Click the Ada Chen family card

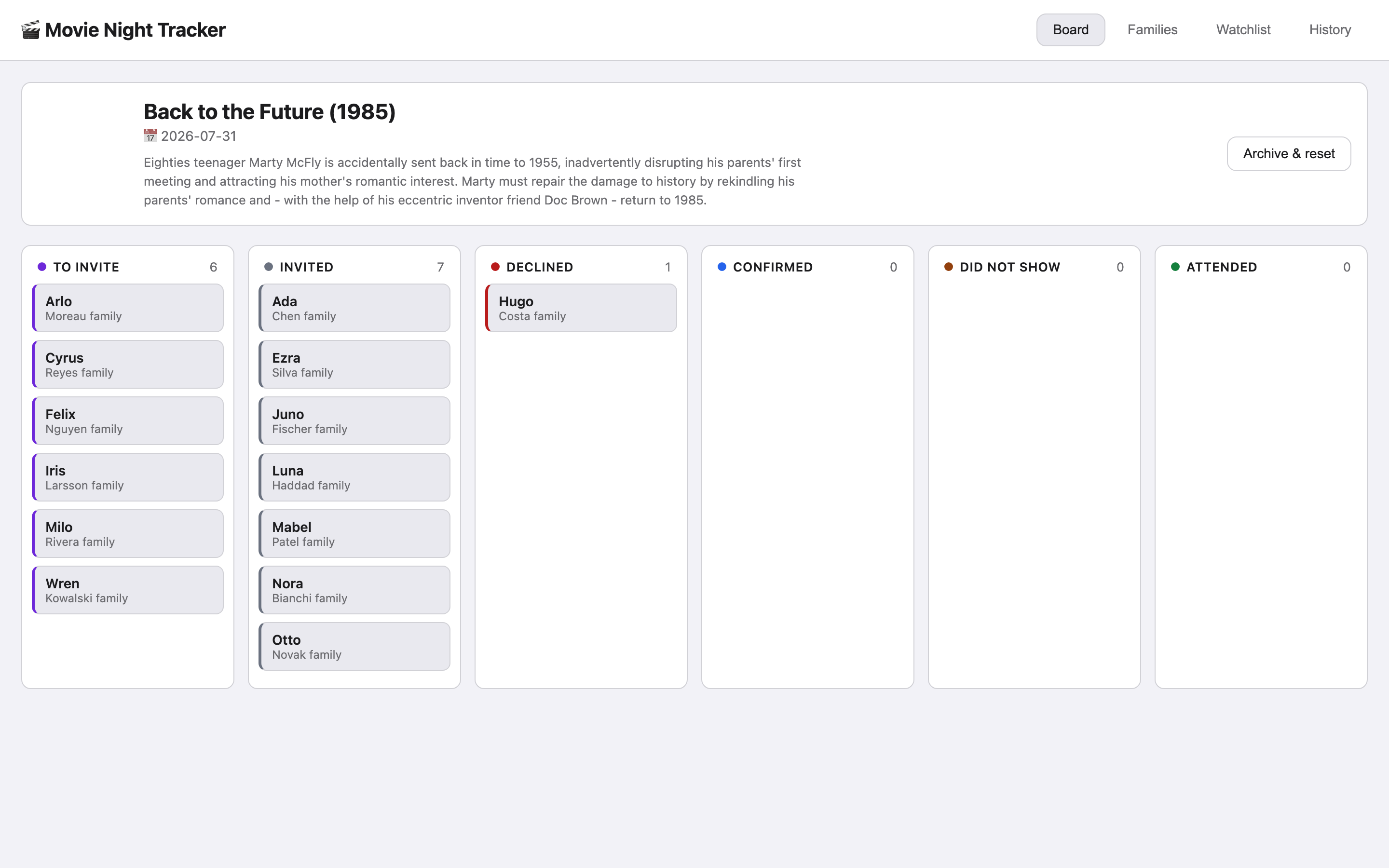coord(354,308)
